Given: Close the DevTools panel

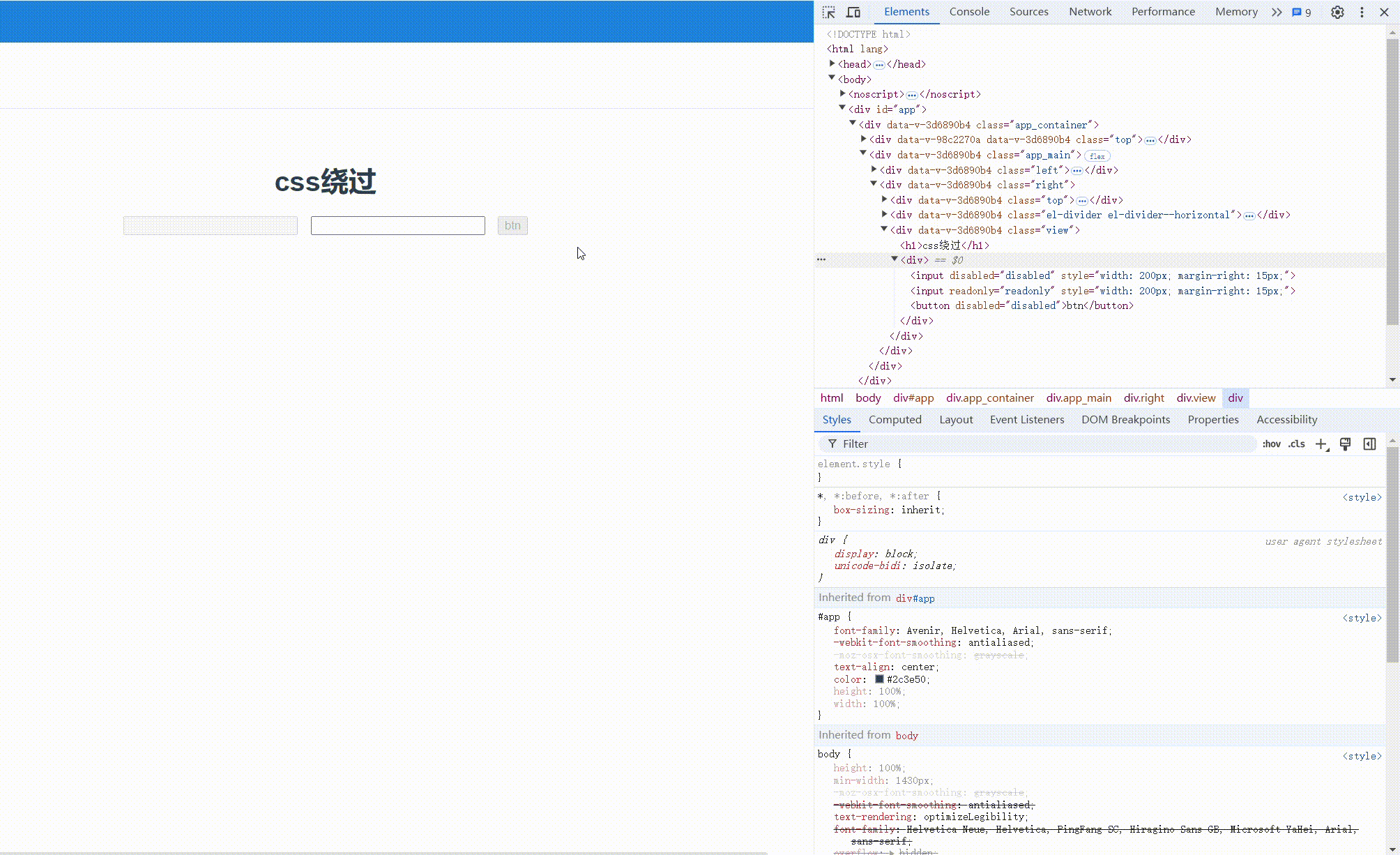Looking at the screenshot, I should pyautogui.click(x=1385, y=12).
